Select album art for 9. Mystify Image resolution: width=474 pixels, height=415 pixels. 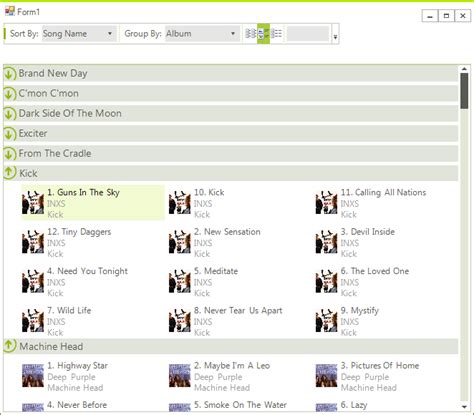click(x=326, y=321)
